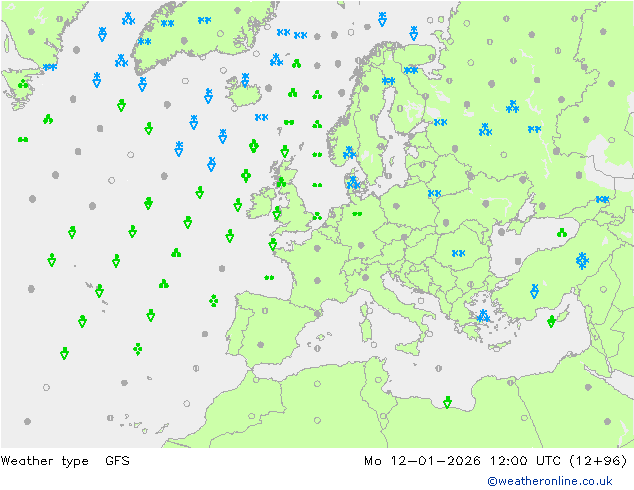634x490 pixels.
Task: Select the grey dot over southern Germany
Action: [361, 245]
